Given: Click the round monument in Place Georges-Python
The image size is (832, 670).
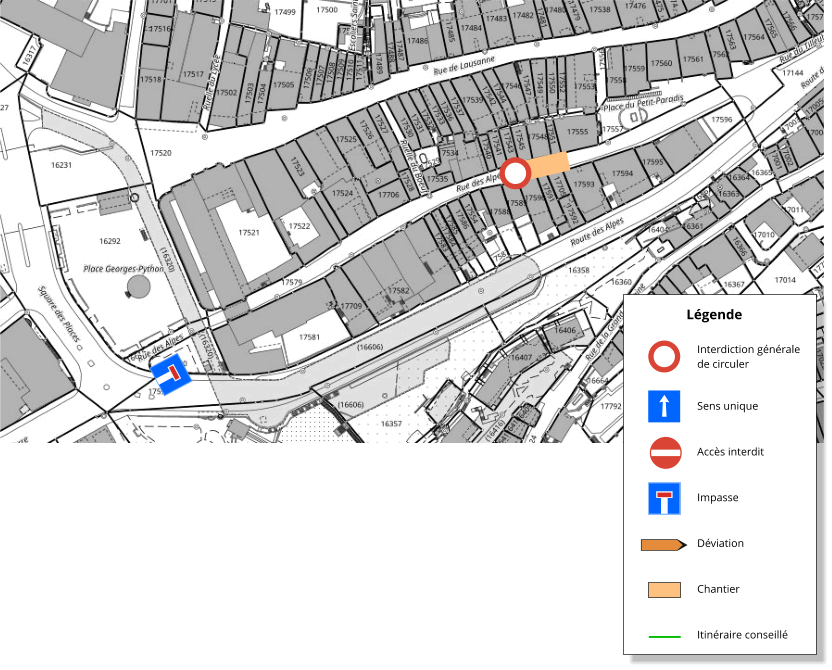Looking at the screenshot, I should [x=137, y=287].
